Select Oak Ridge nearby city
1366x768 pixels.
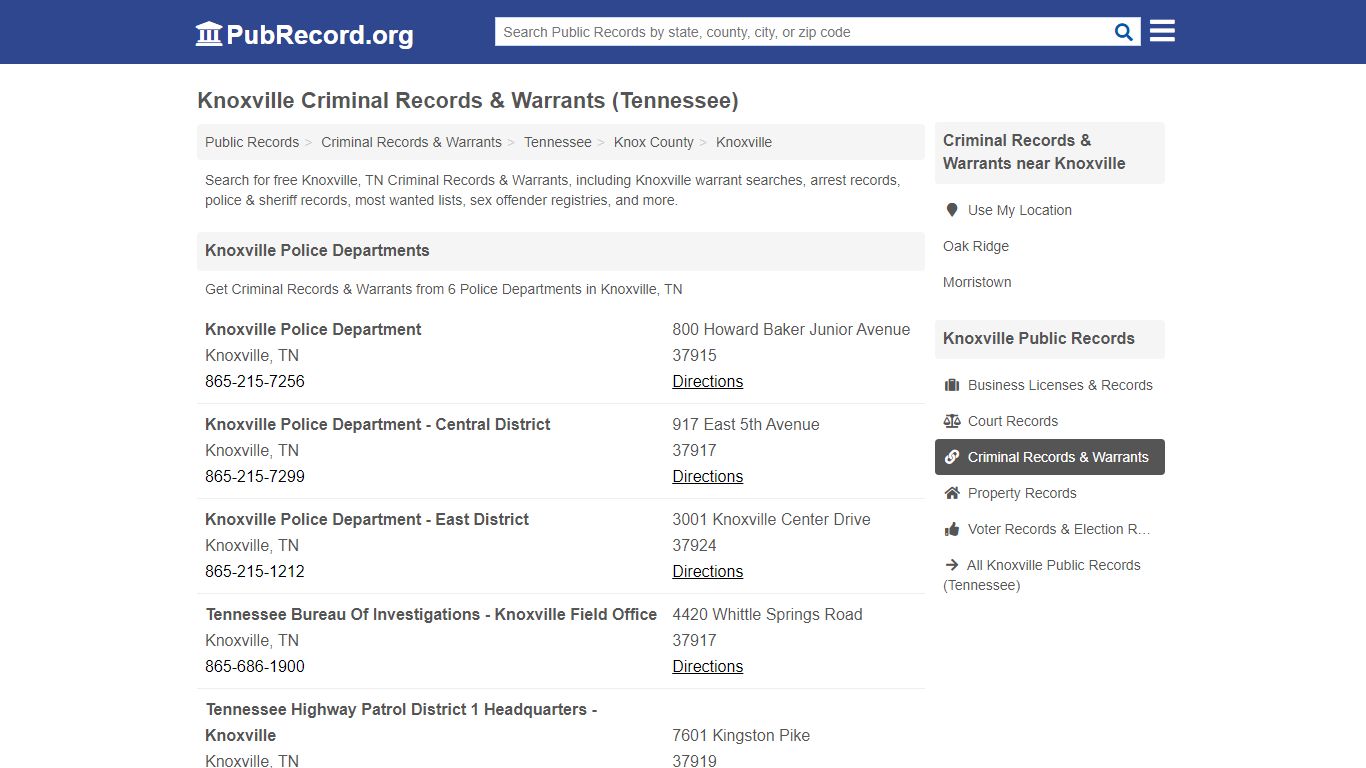pos(976,246)
